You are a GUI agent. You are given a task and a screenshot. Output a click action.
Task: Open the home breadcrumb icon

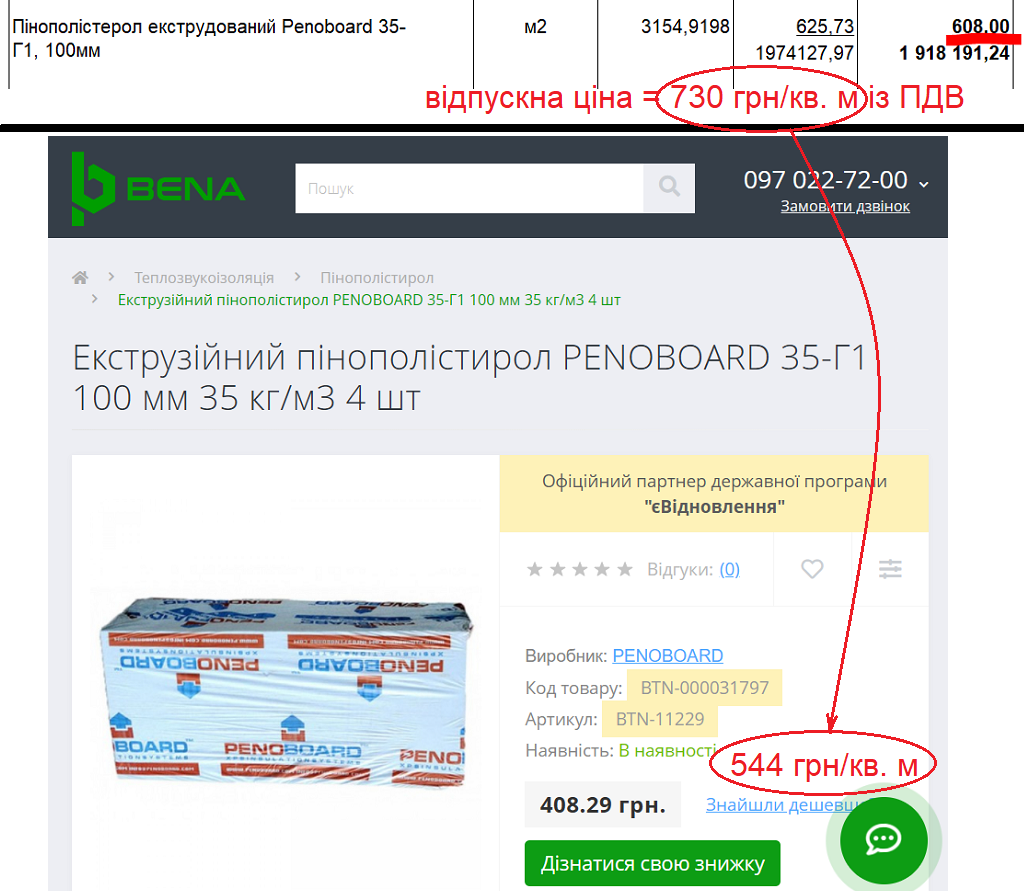[80, 278]
